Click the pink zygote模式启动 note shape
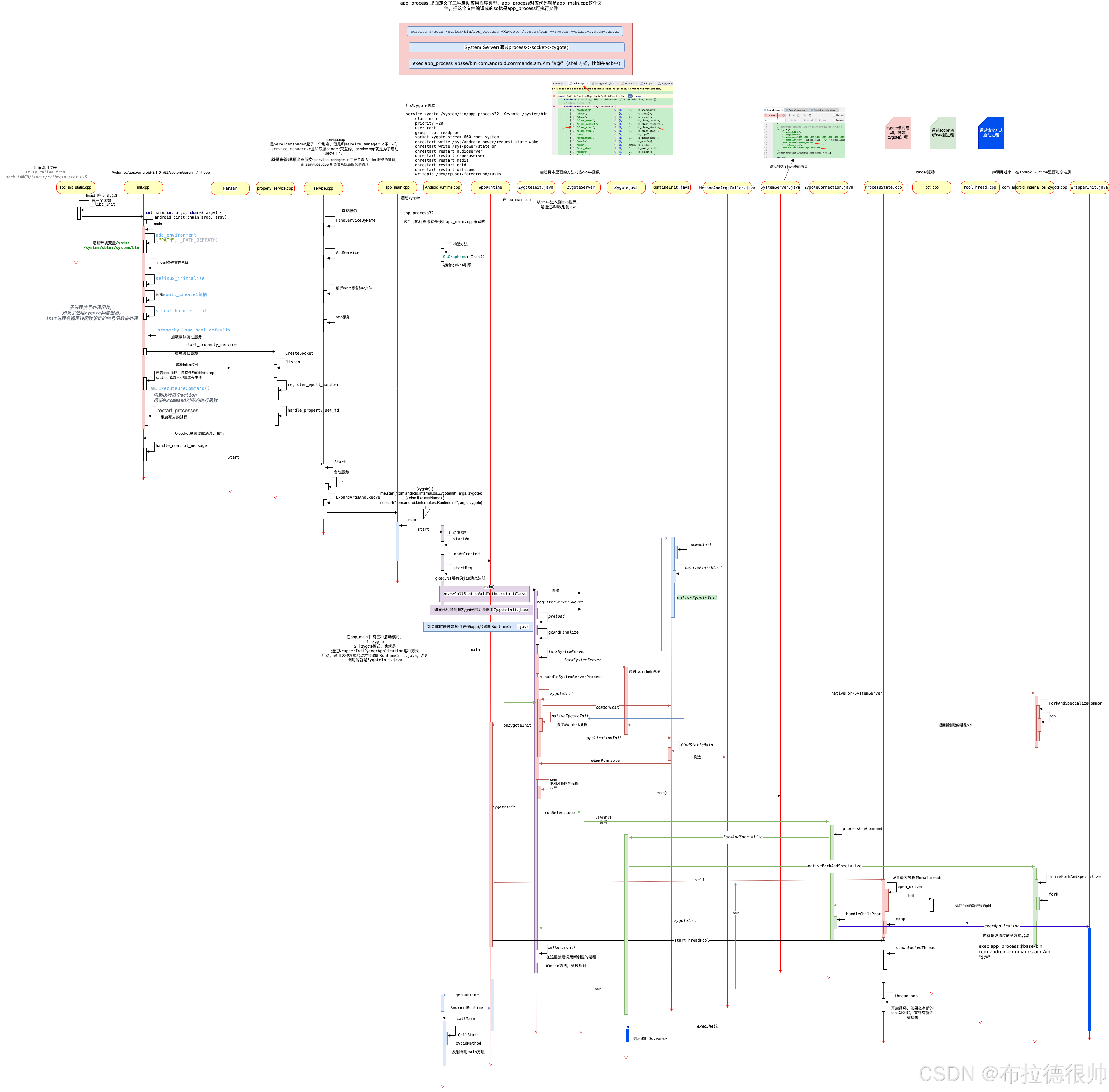The height and width of the screenshot is (1092, 1109). coord(898,133)
